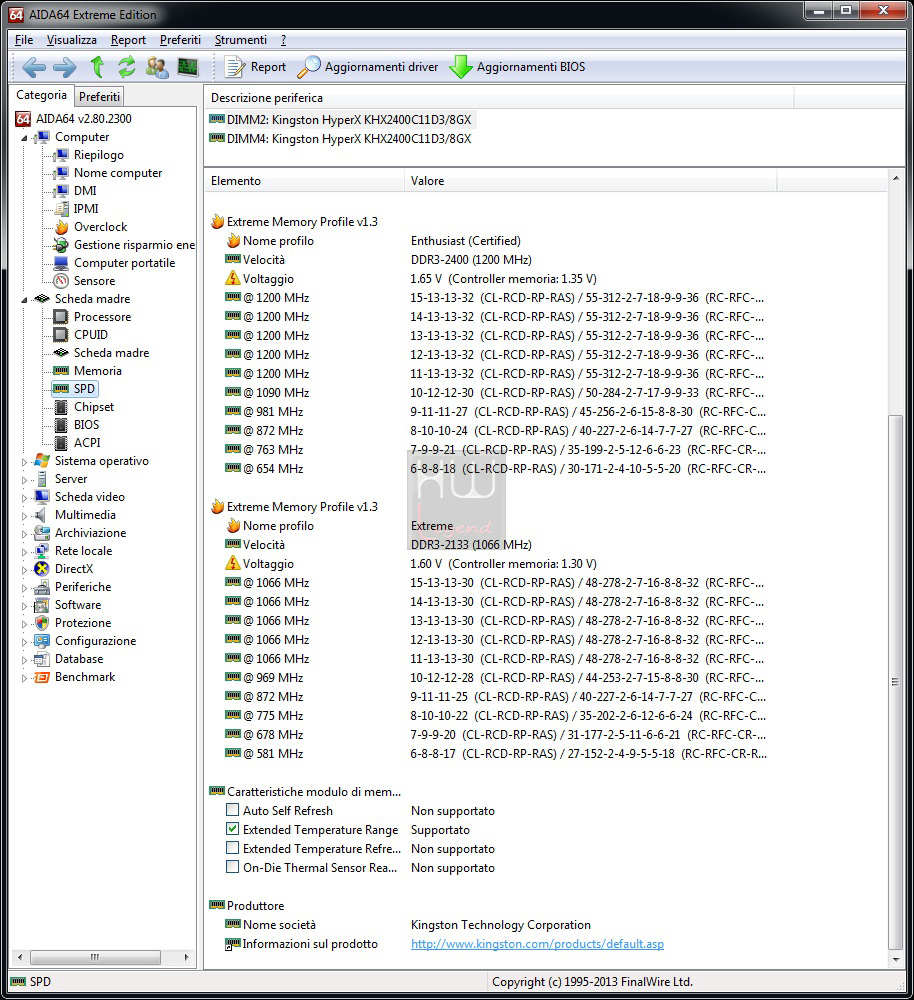Click the DMI monitor icon
Viewport: 914px width, 1000px height.
61,191
